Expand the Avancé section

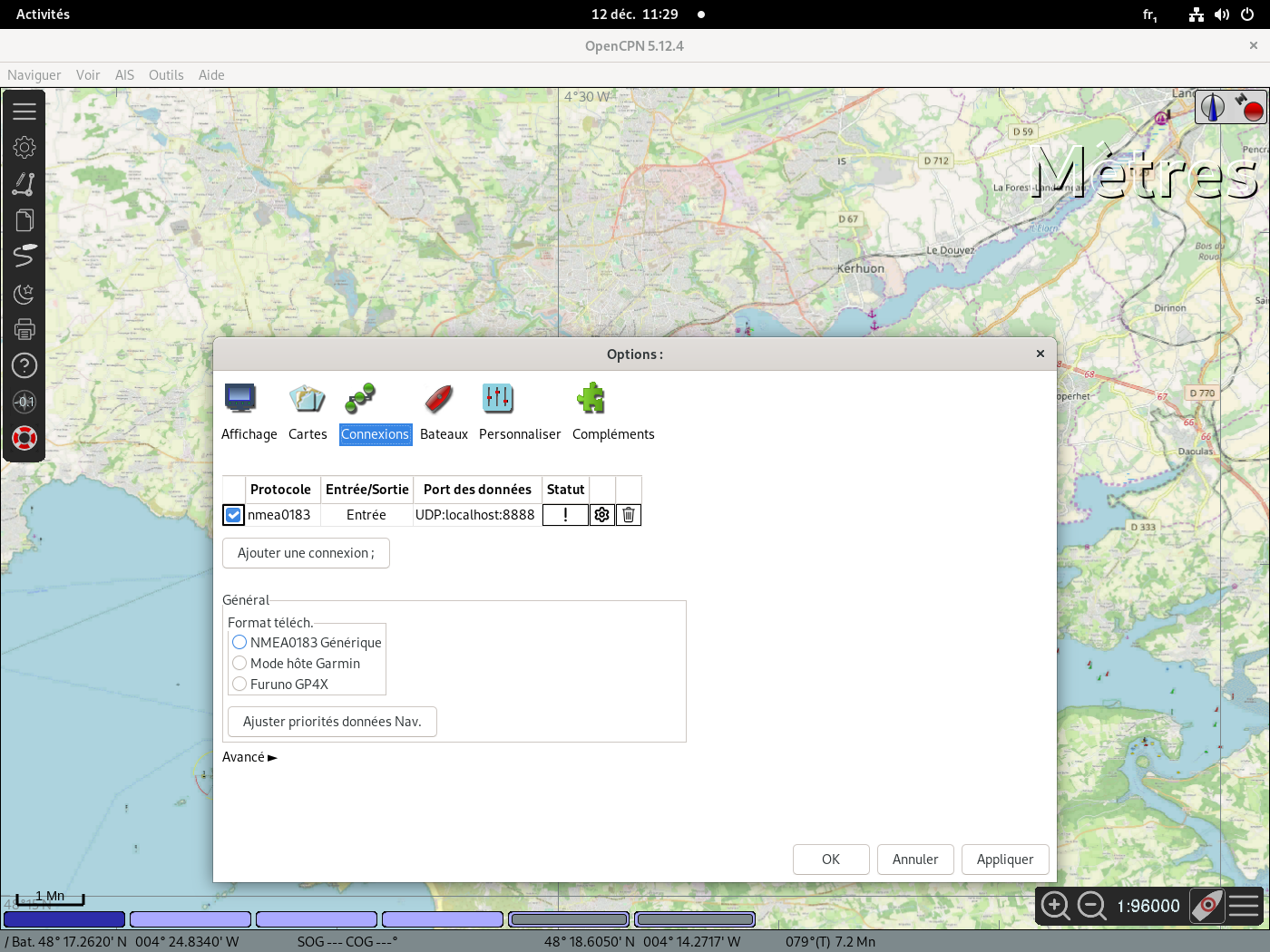(249, 757)
